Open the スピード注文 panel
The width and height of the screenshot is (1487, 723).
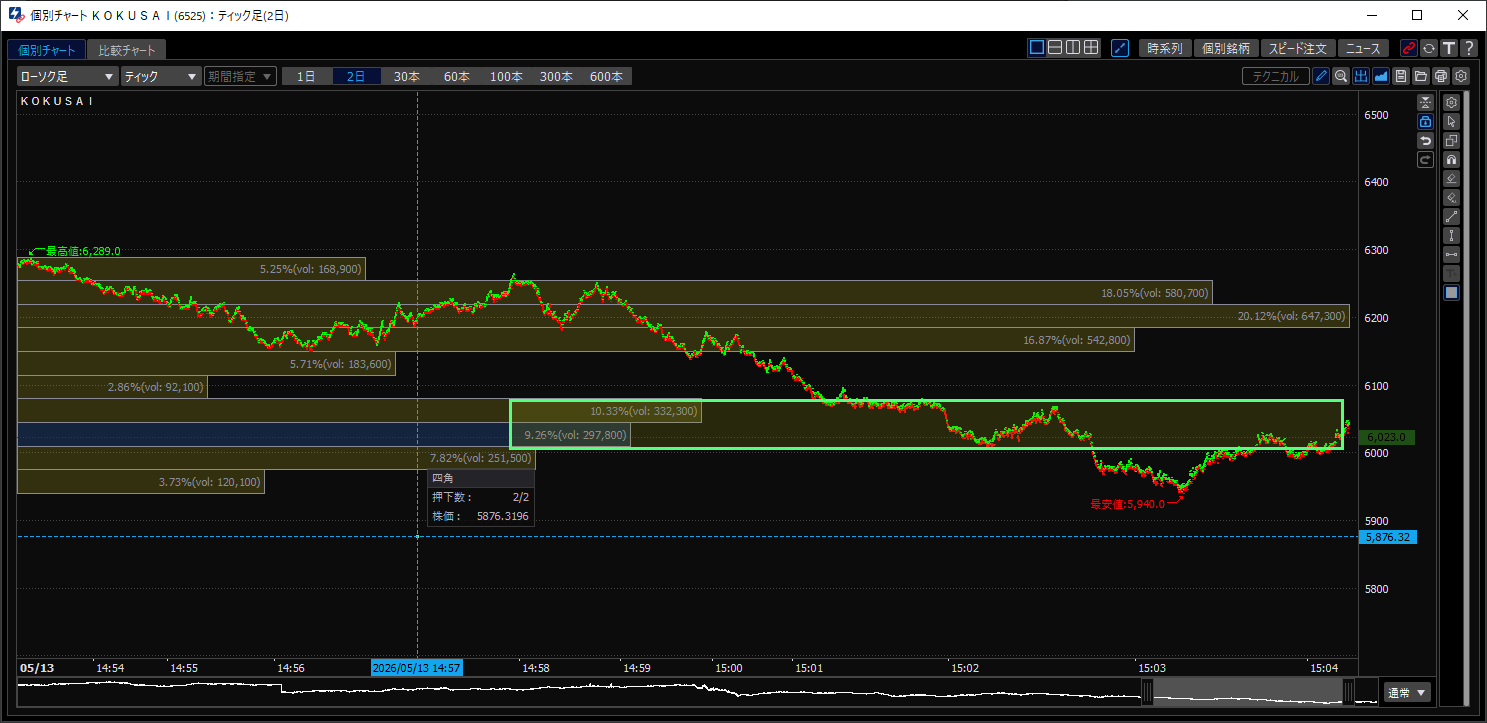click(x=1298, y=48)
